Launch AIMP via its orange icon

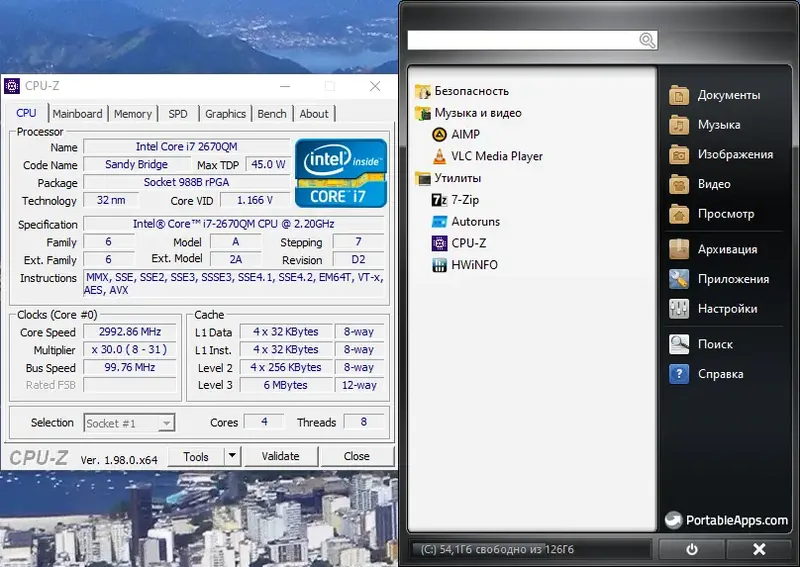tap(439, 135)
